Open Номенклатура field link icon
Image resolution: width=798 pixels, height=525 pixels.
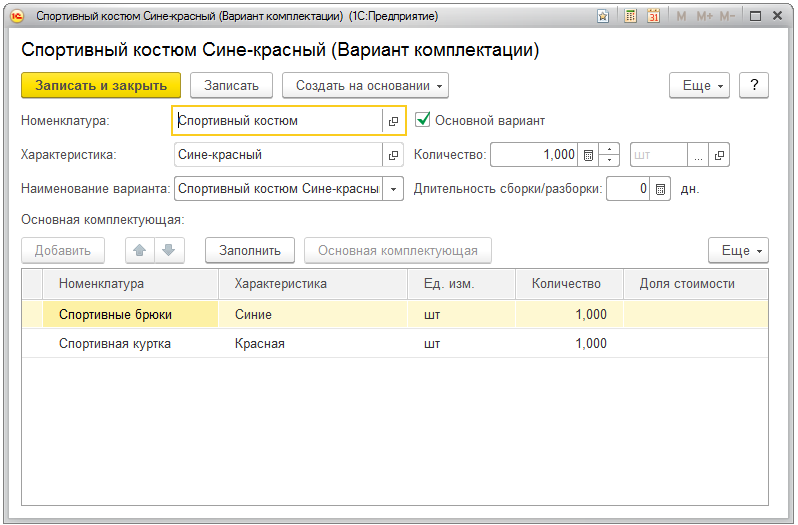393,121
